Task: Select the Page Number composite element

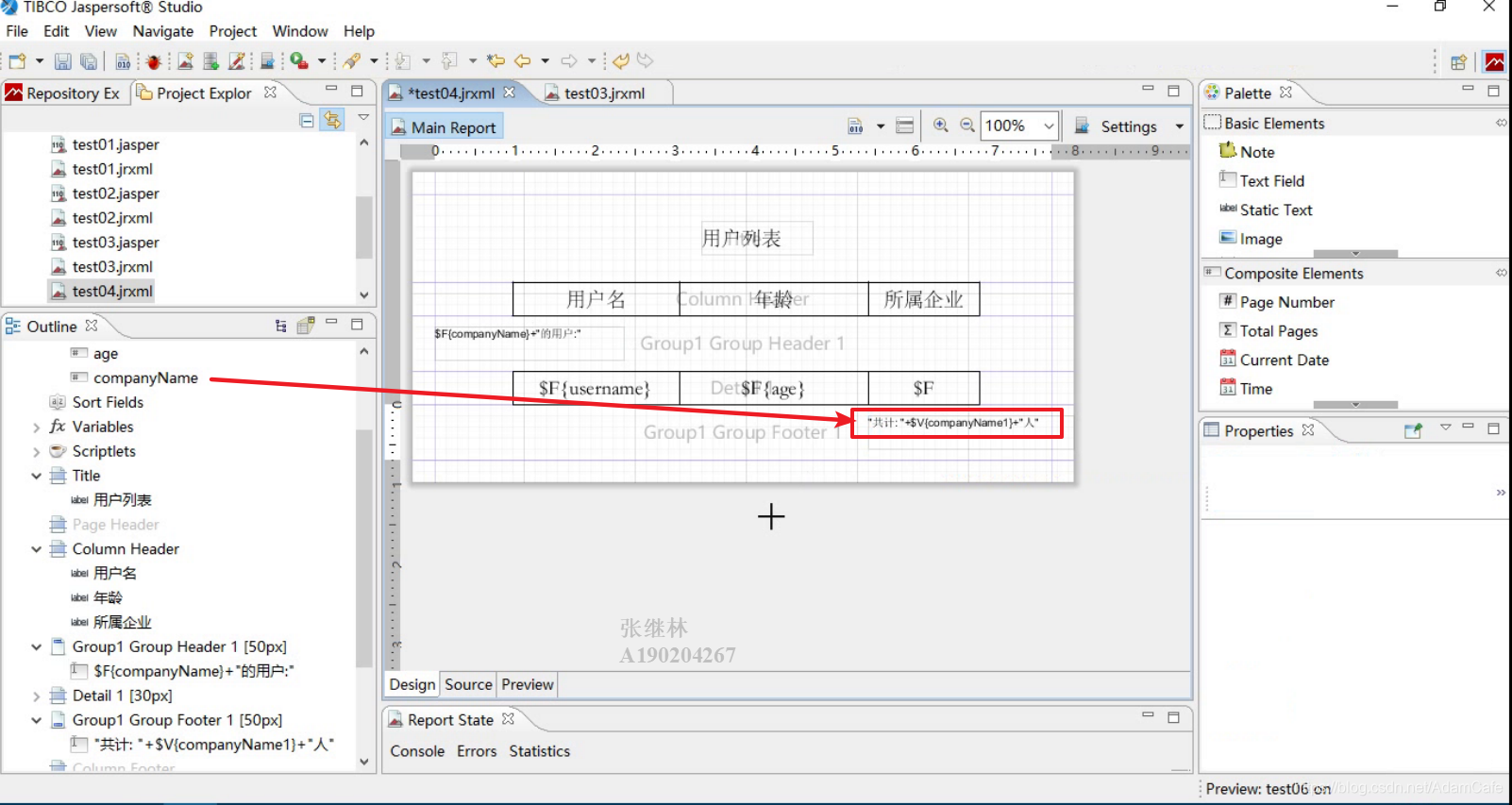Action: click(x=1277, y=302)
